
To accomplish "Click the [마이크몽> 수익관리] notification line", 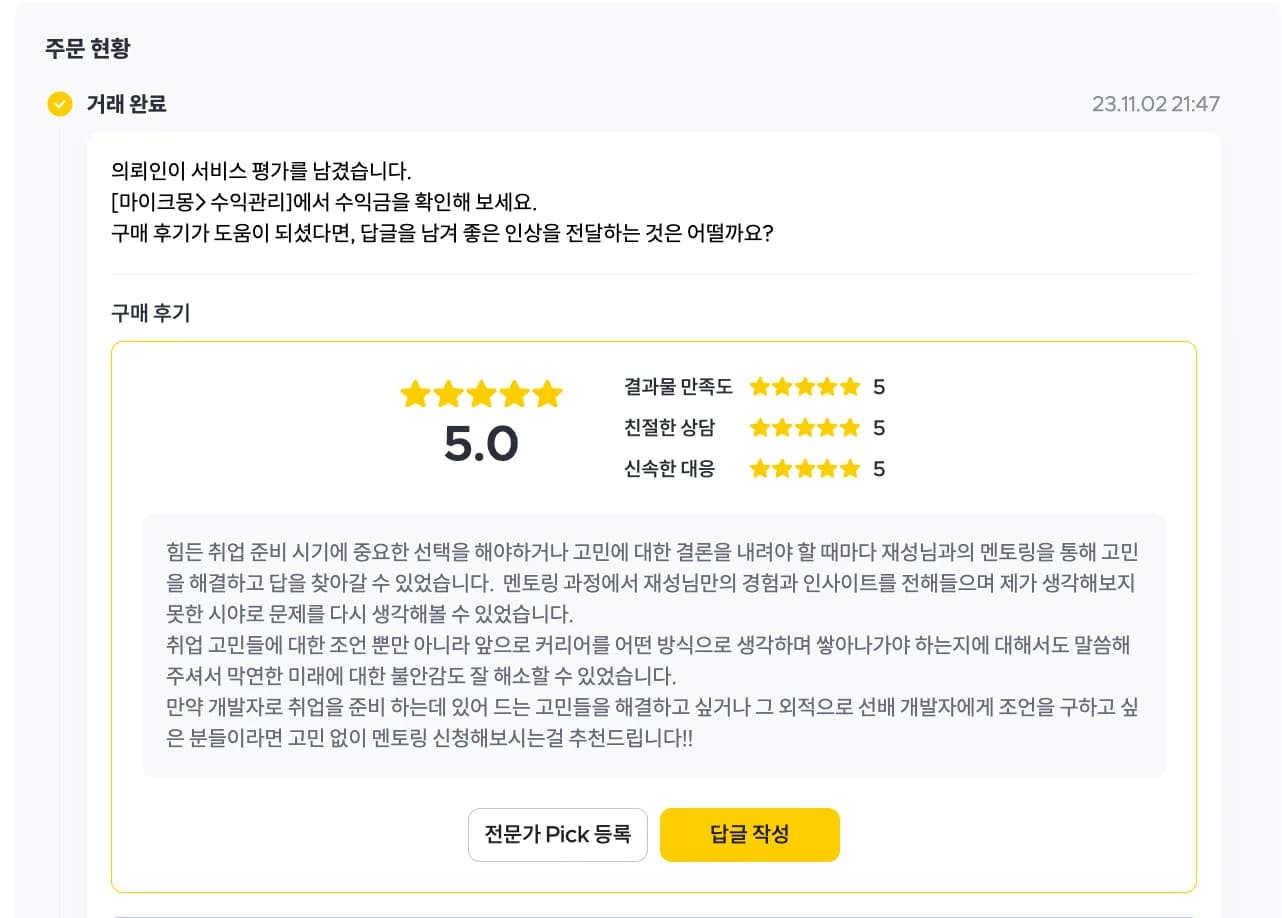I will click(324, 202).
